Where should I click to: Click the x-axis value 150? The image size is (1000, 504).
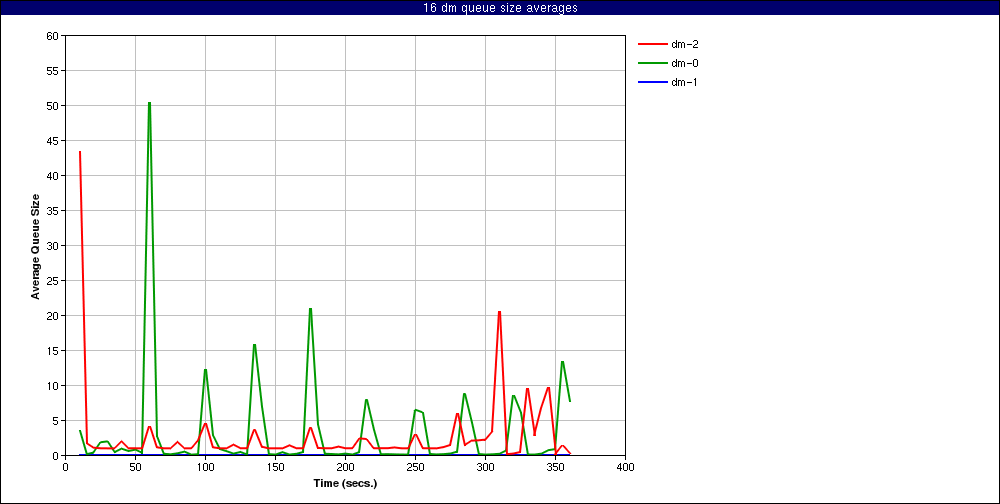tap(276, 467)
